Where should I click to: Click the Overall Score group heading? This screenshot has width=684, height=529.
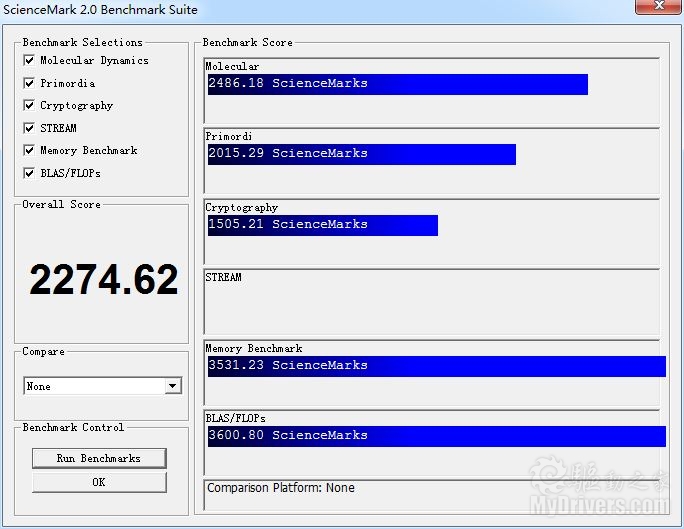(62, 205)
